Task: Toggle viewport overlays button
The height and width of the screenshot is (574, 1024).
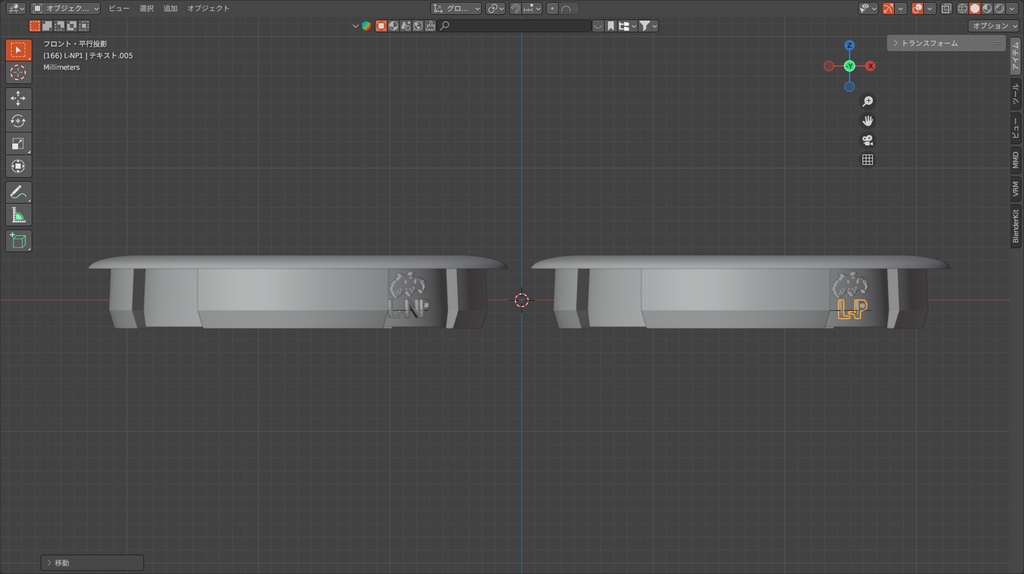Action: coord(918,8)
